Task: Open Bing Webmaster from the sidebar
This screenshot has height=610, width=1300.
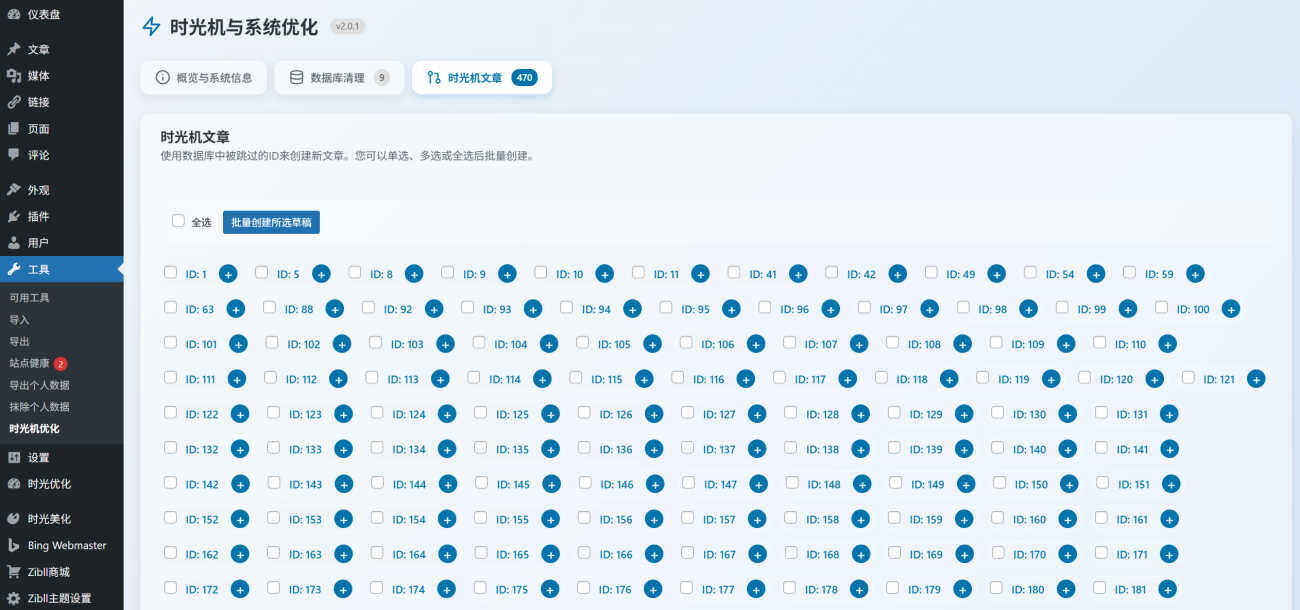Action: (66, 546)
